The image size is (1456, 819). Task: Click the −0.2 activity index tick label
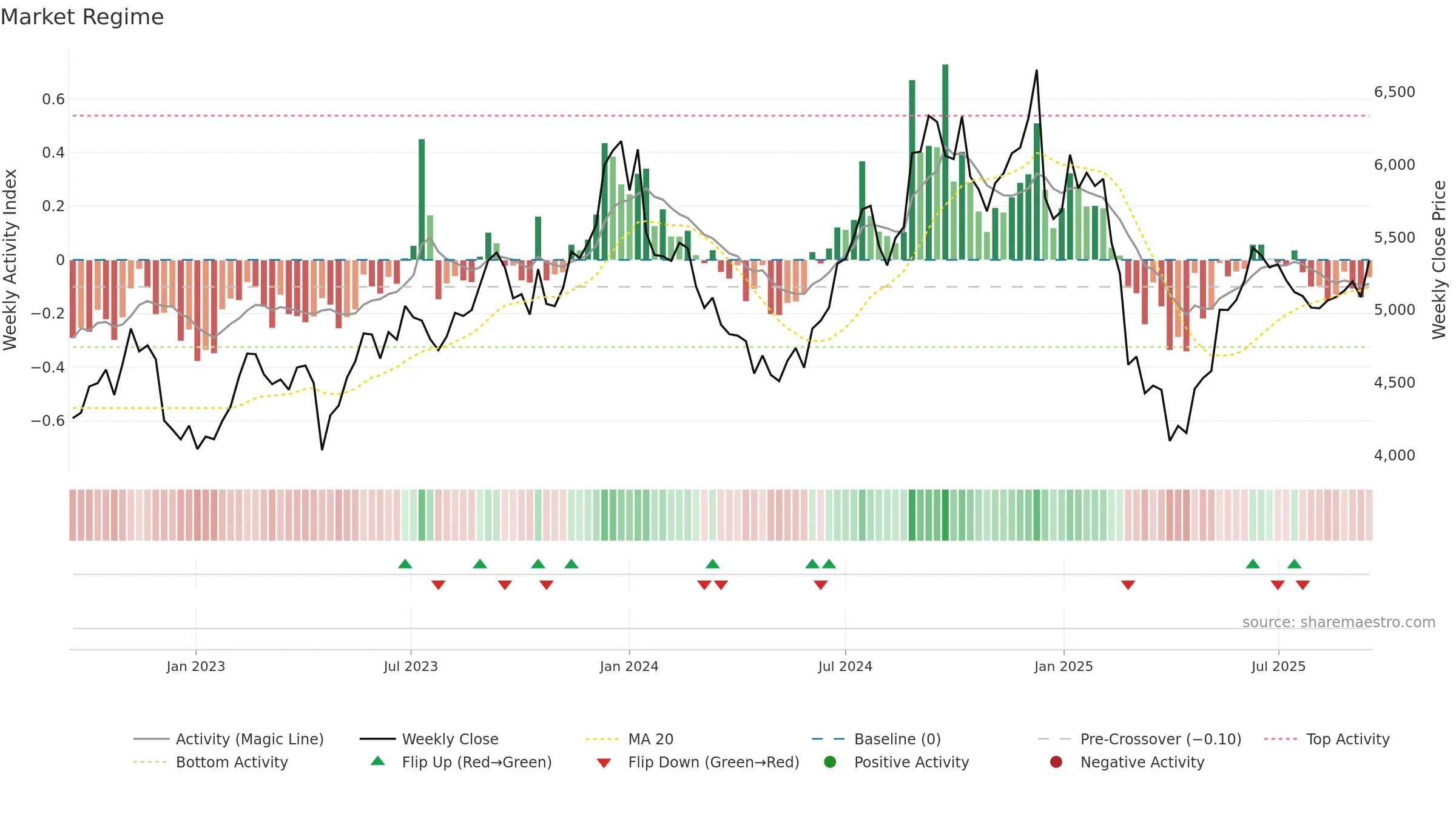tap(48, 314)
